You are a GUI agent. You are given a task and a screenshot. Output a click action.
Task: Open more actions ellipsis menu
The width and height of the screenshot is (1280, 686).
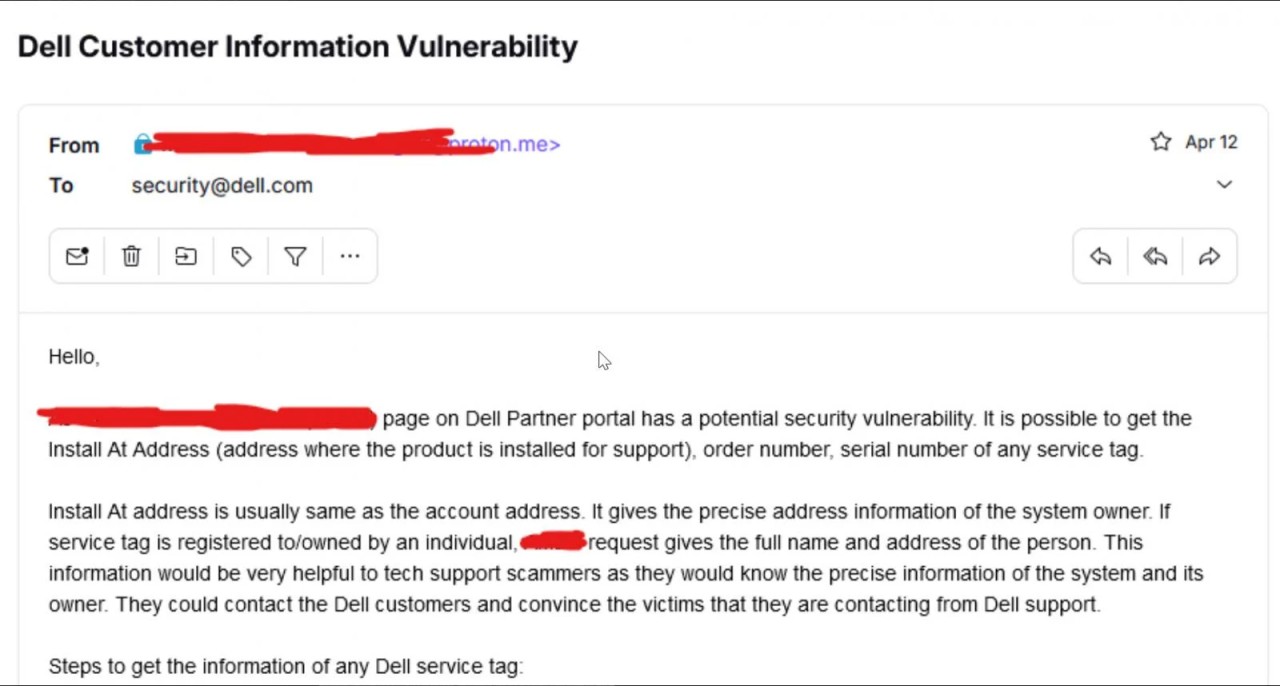click(349, 257)
